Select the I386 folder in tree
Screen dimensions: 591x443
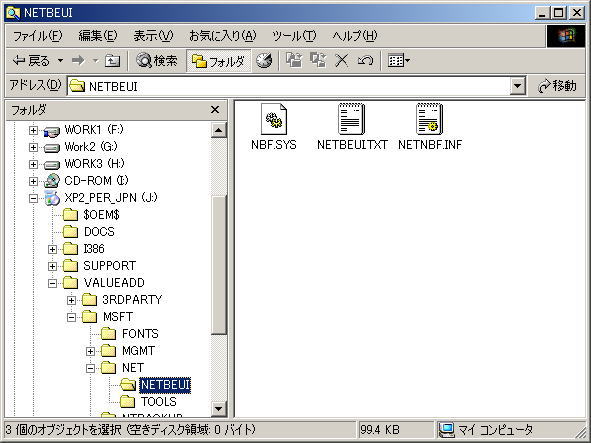[94, 249]
